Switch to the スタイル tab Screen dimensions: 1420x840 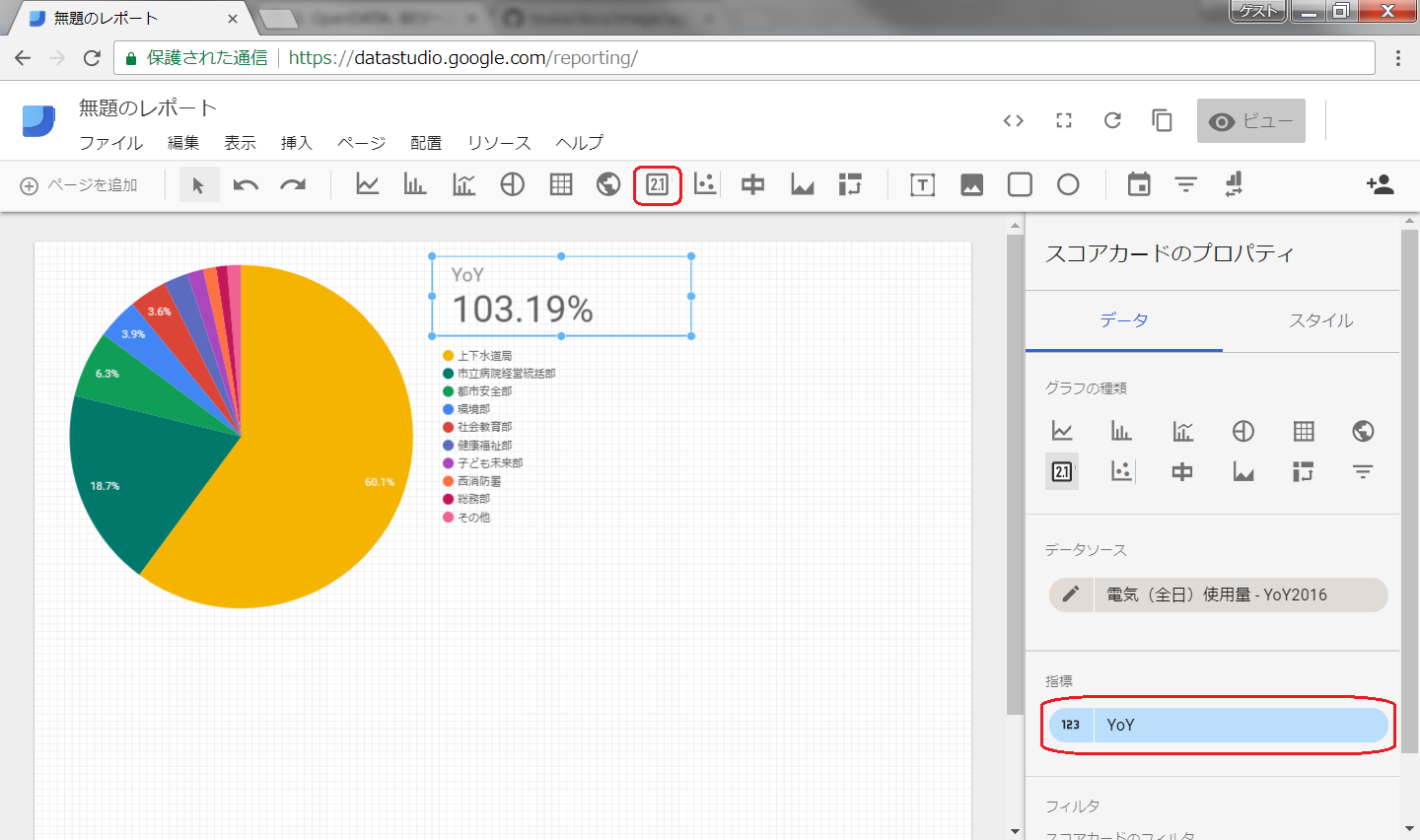pos(1321,320)
